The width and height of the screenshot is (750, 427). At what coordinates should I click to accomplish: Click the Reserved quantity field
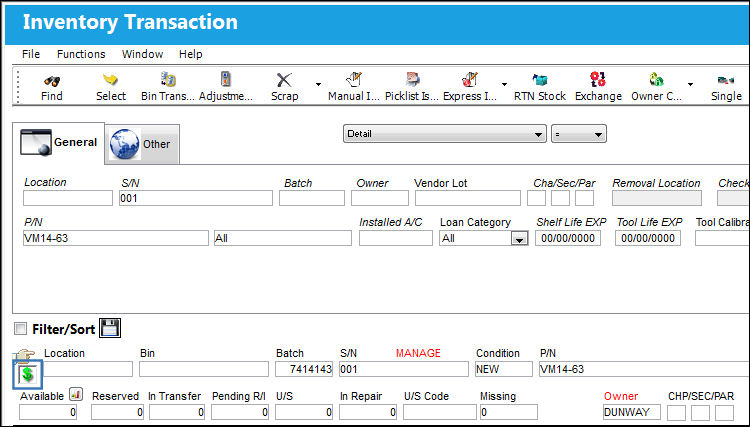117,412
